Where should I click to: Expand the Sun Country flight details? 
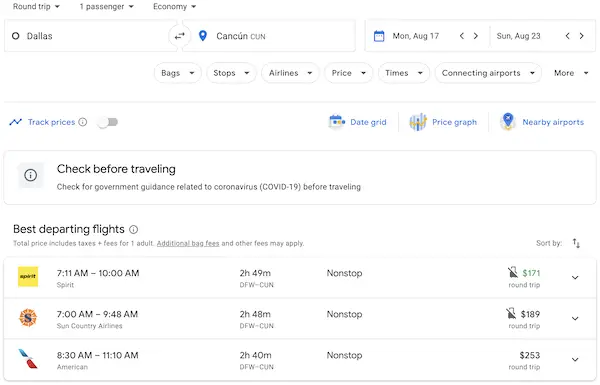point(575,318)
